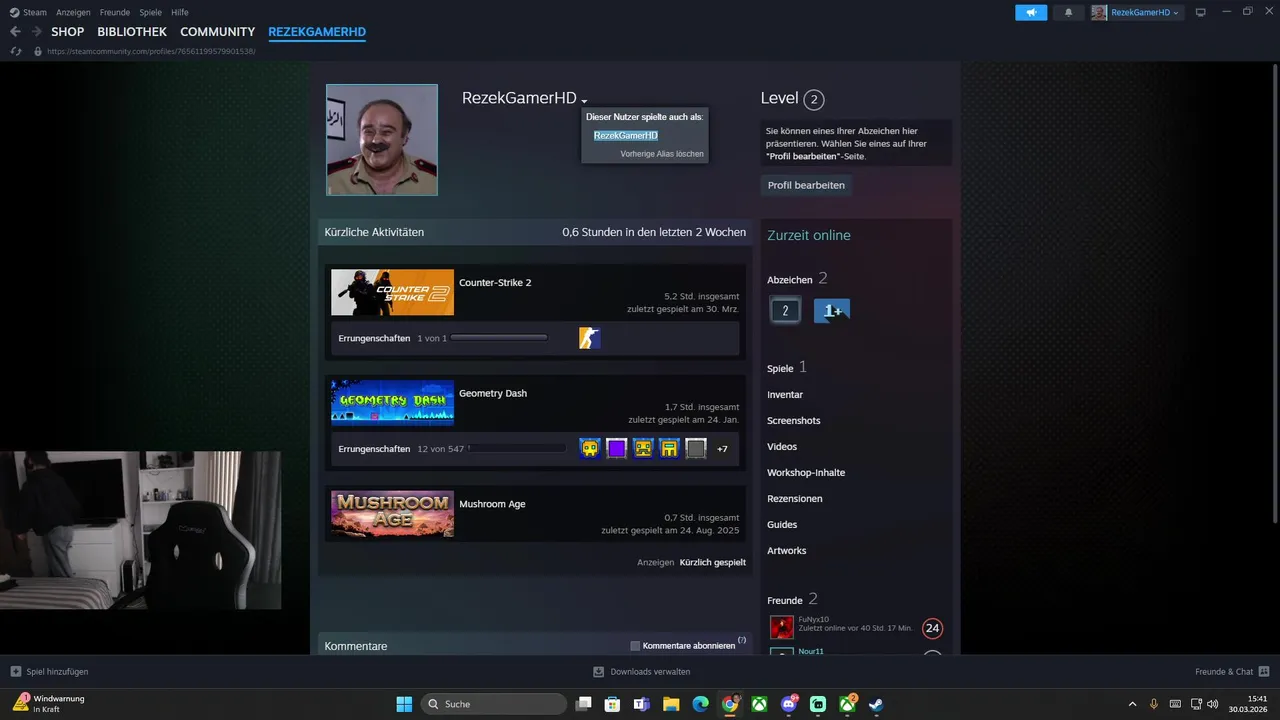The height and width of the screenshot is (720, 1280).
Task: Show the +7 more achievements
Action: point(722,449)
